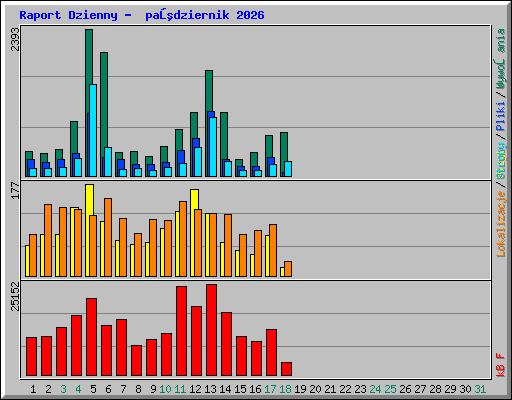The width and height of the screenshot is (512, 400).
Task: Click day label 18 on the x-axis
Action: pos(285,389)
